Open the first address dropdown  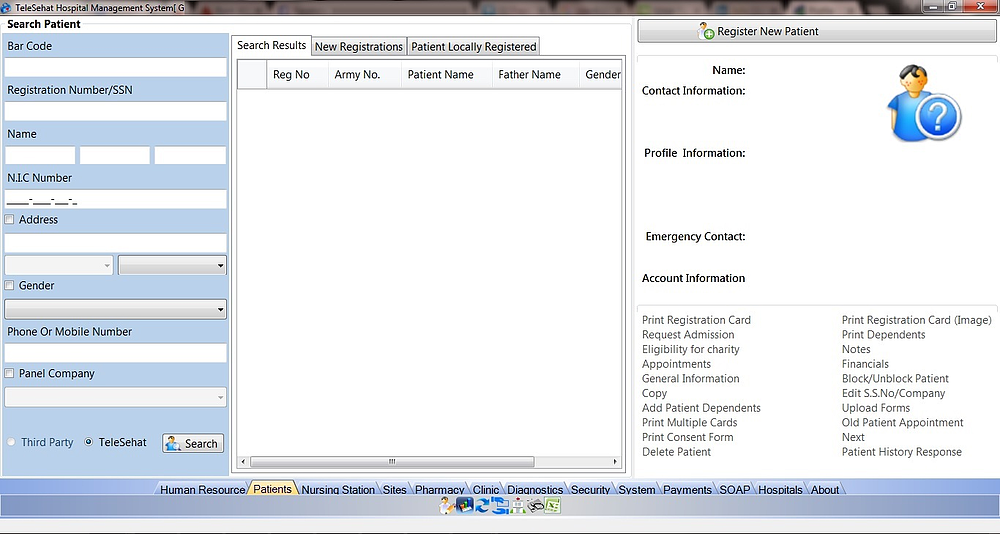59,265
